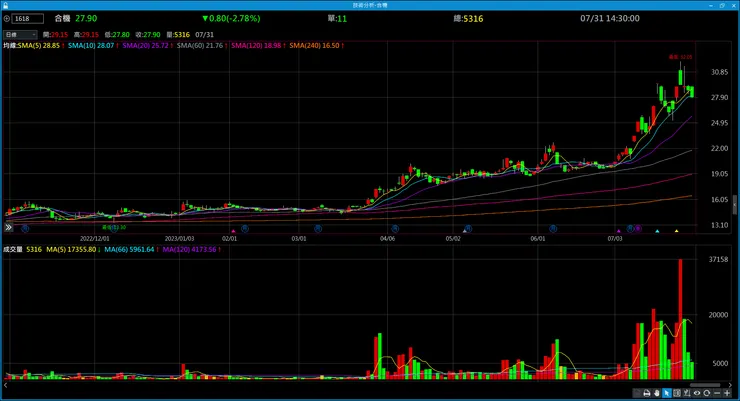Click the SMA(60) 21.76 indicator label
The image size is (740, 401).
click(200, 46)
